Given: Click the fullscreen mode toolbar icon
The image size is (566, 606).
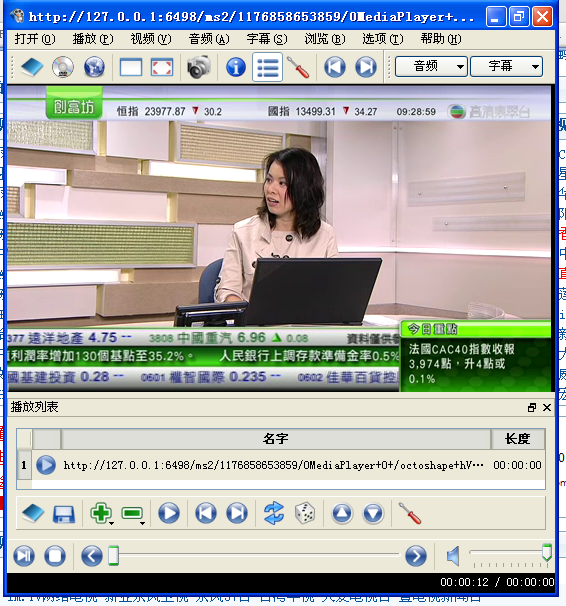Looking at the screenshot, I should 162,68.
